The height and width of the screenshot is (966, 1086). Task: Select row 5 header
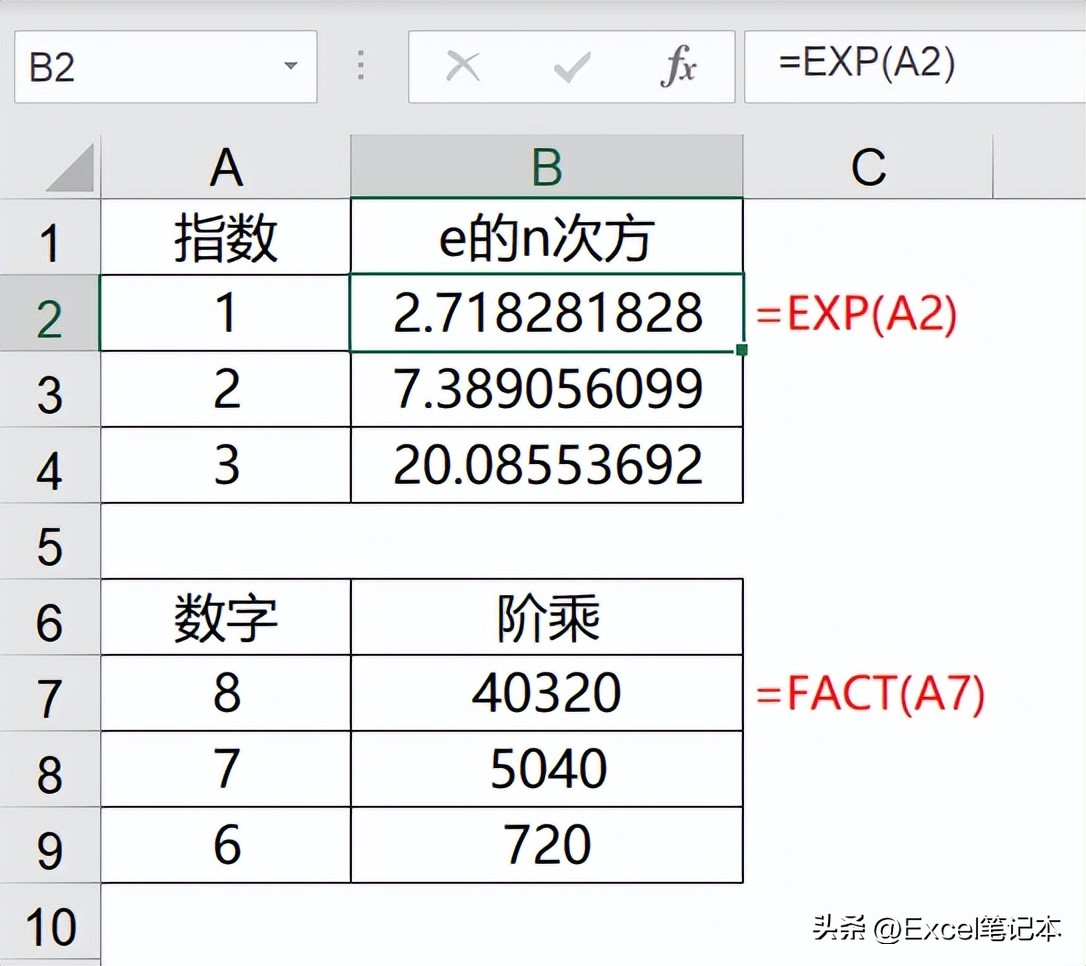pyautogui.click(x=50, y=542)
